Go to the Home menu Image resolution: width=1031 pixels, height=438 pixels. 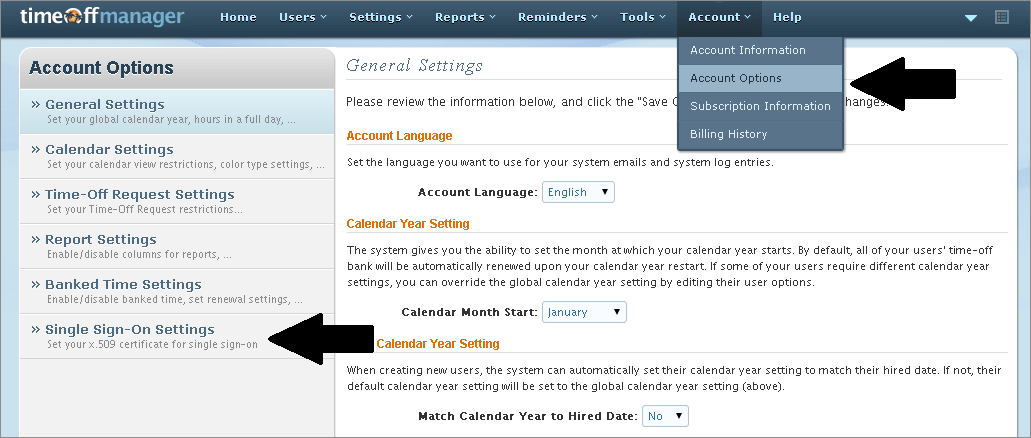pyautogui.click(x=238, y=18)
